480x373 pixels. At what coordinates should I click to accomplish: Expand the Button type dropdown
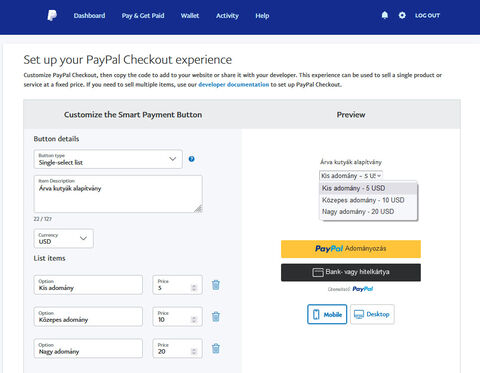[x=108, y=159]
